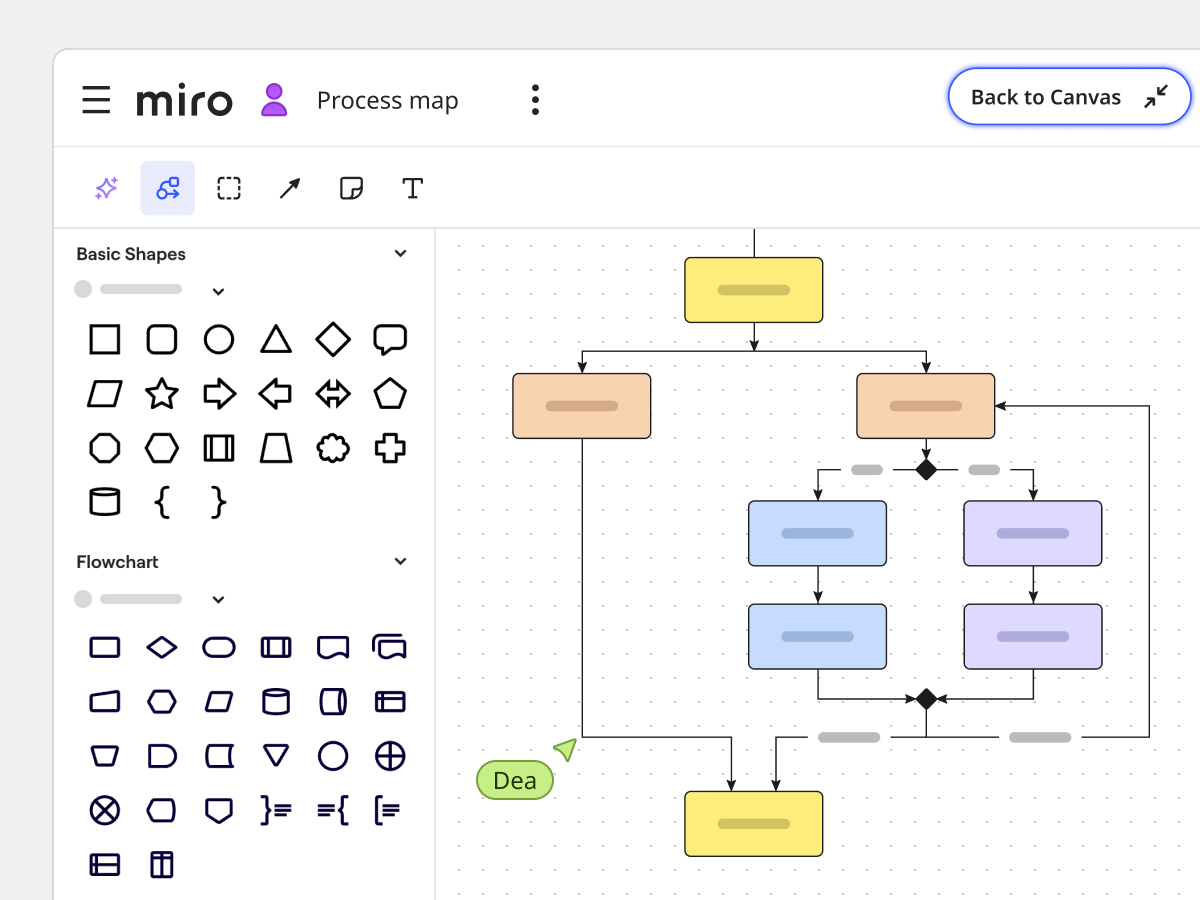Pick the sticky note tool

pyautogui.click(x=351, y=188)
